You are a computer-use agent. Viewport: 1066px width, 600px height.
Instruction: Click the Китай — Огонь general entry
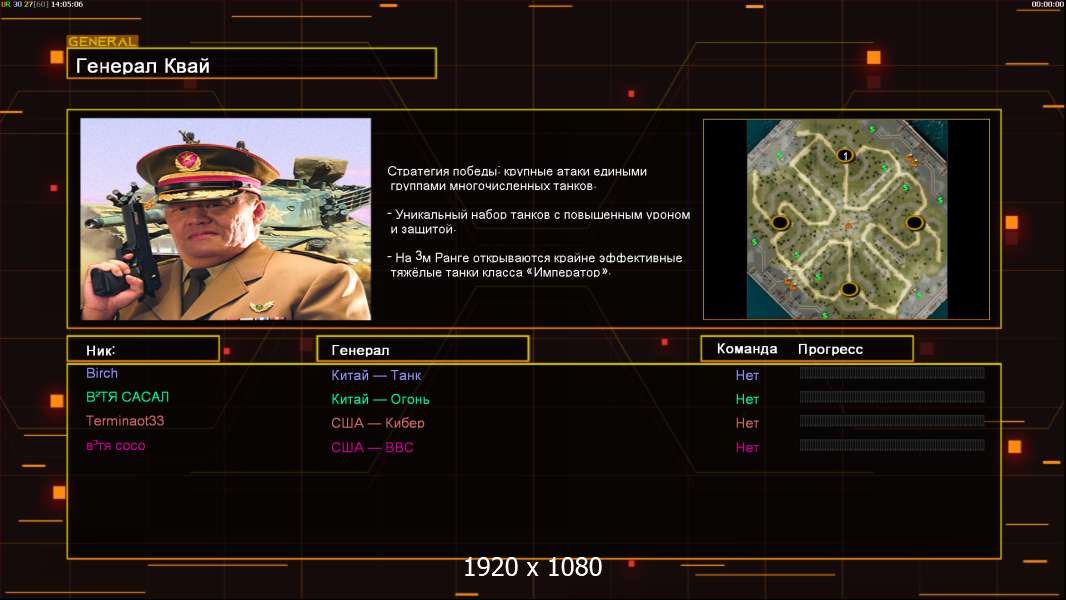point(380,399)
